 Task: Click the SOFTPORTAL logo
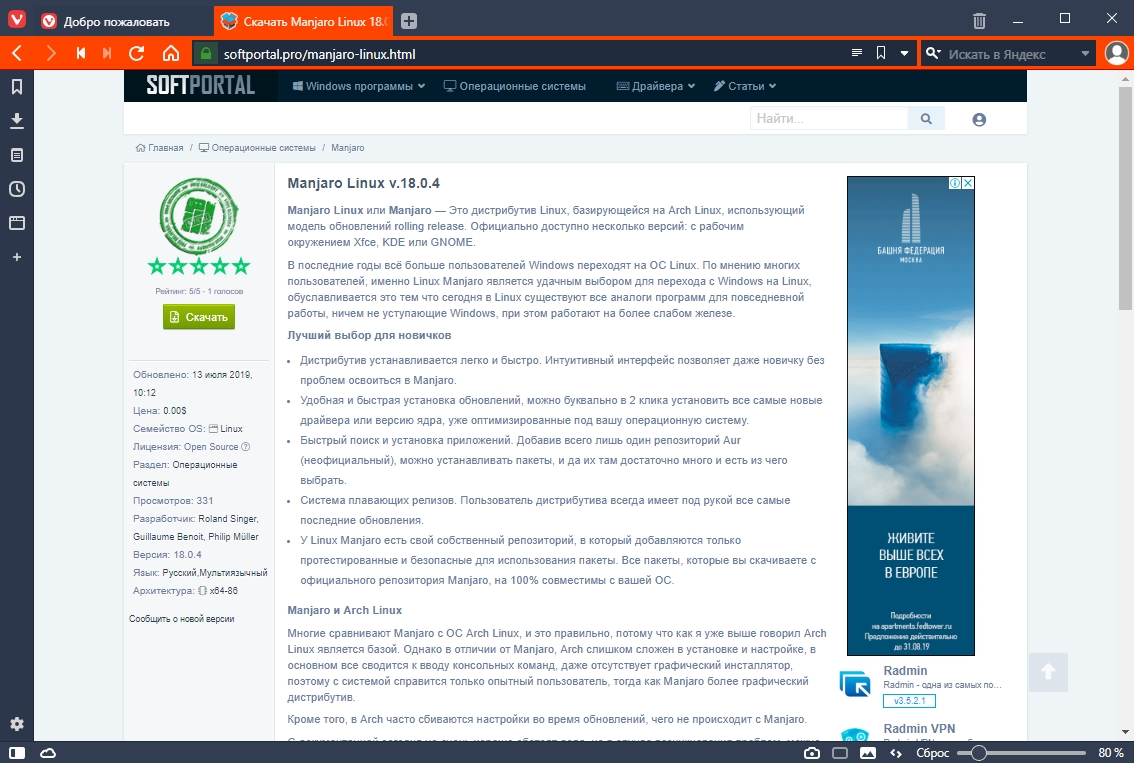tap(200, 85)
